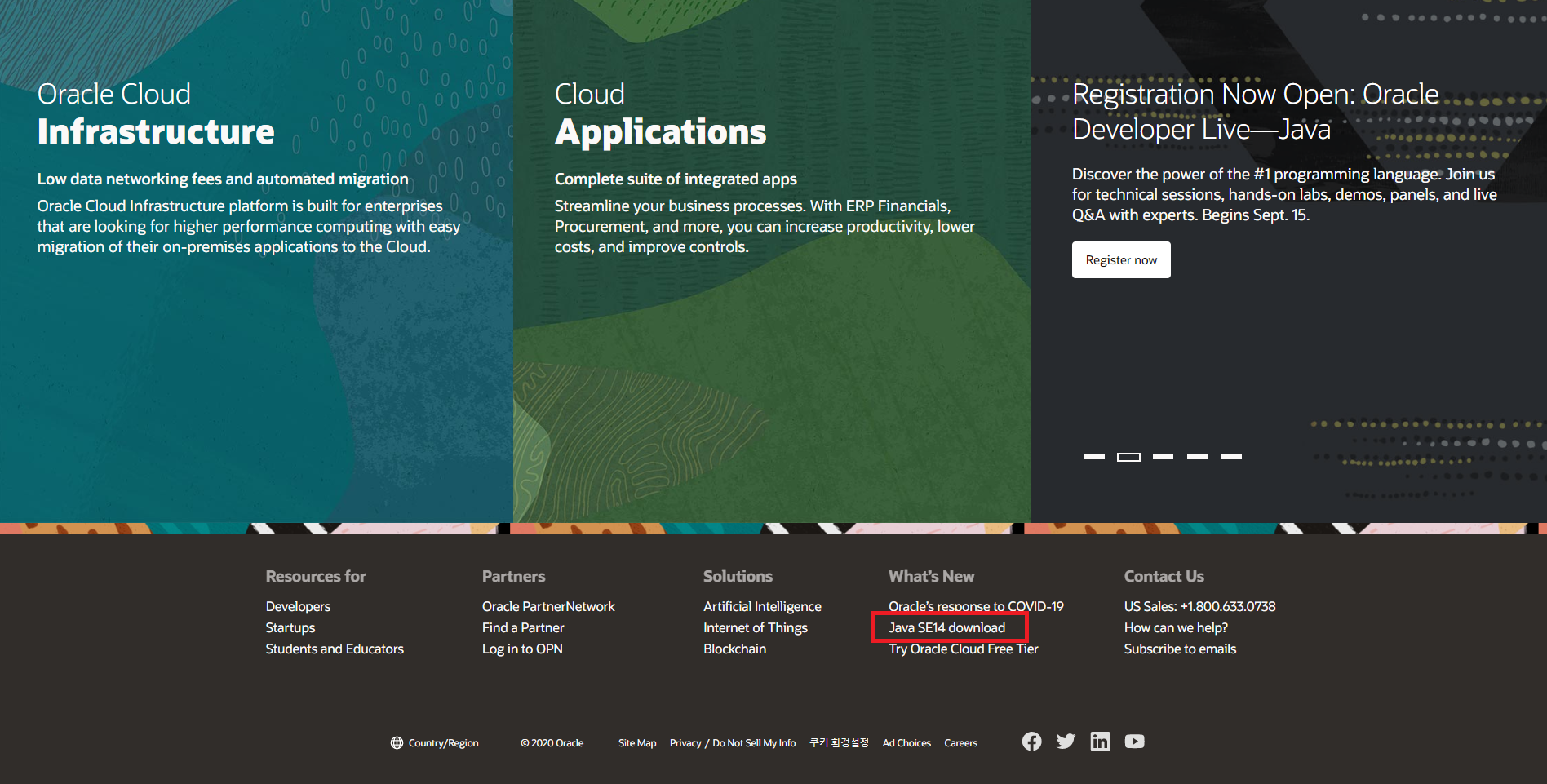Click Subscribe to emails link
Screen dimensions: 1547x784
click(1180, 649)
